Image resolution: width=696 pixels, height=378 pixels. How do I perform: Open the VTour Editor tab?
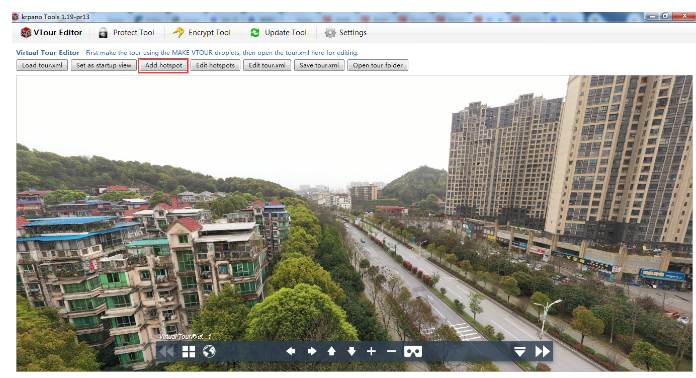coord(51,32)
